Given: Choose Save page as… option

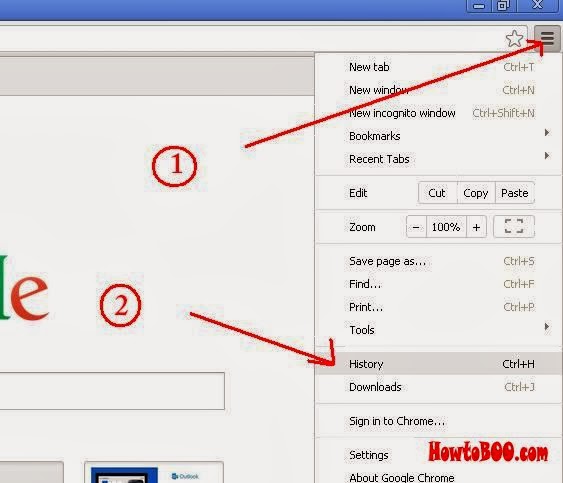Looking at the screenshot, I should click(438, 261).
